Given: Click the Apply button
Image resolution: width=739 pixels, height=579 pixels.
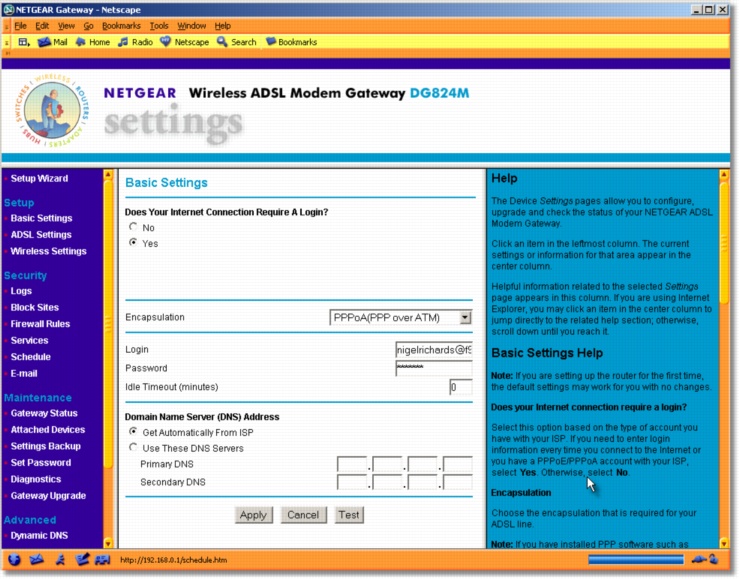Looking at the screenshot, I should (x=254, y=515).
